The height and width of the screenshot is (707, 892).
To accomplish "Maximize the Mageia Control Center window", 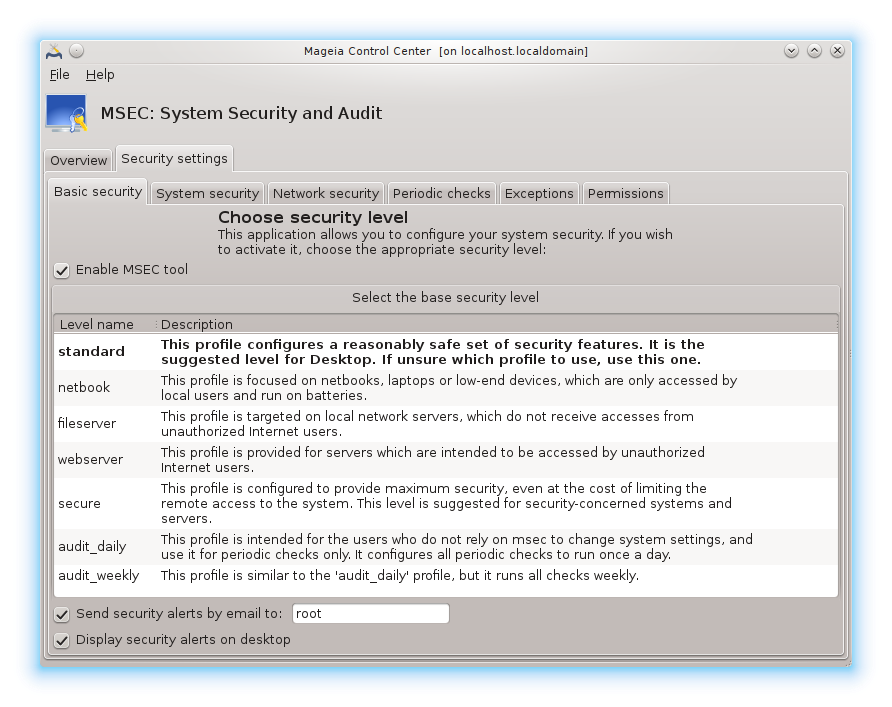I will point(814,50).
